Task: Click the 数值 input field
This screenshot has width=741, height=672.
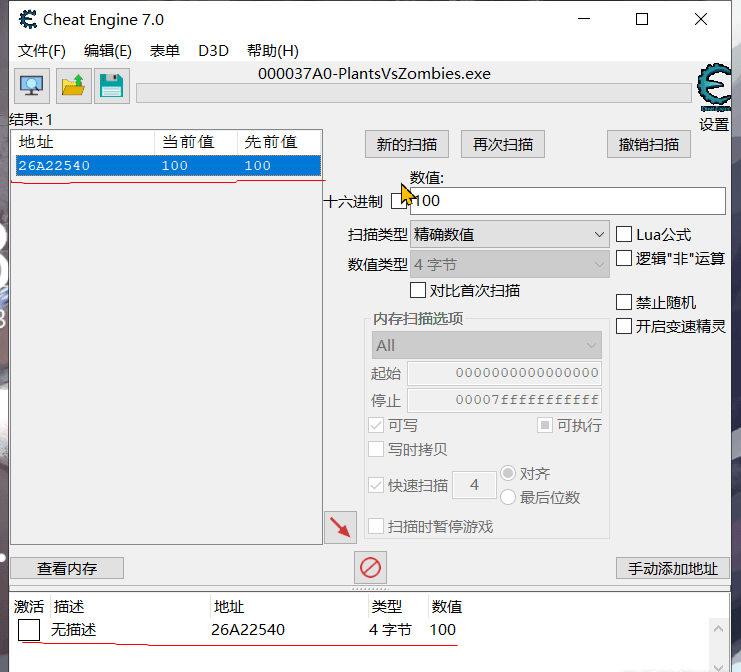Action: 566,201
